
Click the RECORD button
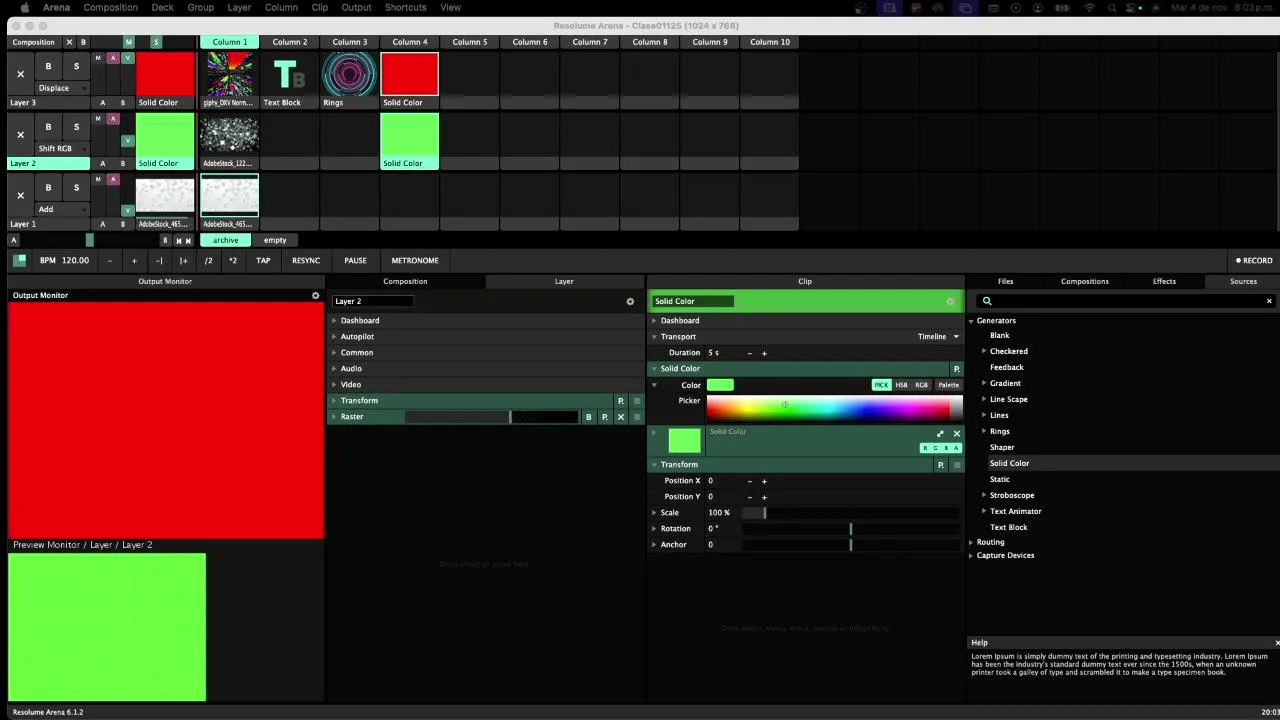1254,261
